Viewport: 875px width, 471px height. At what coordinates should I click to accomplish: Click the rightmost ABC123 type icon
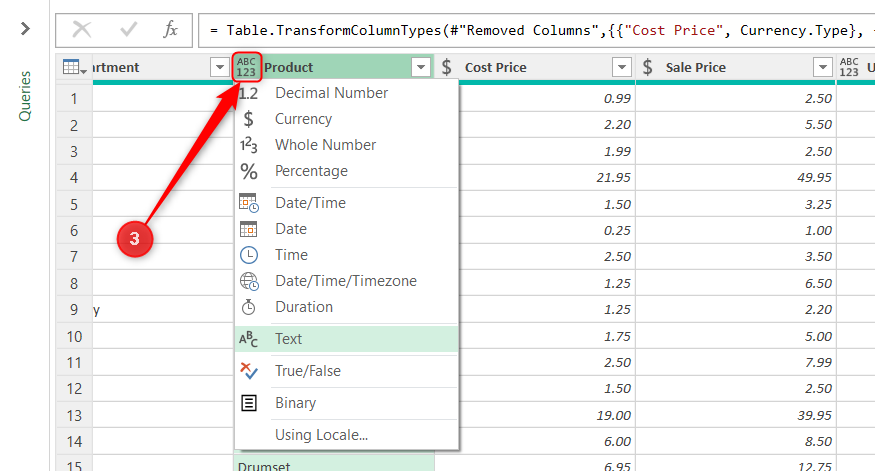849,68
